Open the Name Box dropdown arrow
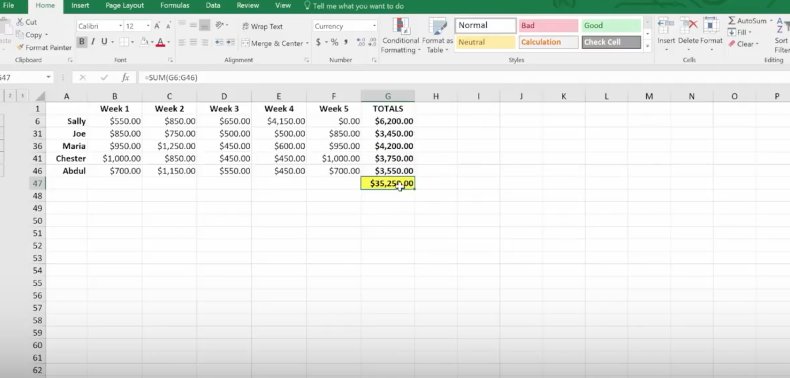This screenshot has height=378, width=790. click(48, 78)
